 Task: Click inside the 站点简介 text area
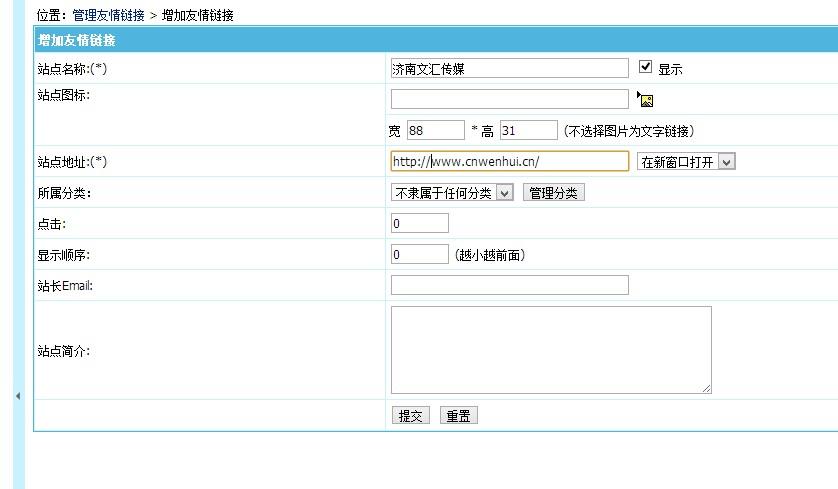pos(550,349)
